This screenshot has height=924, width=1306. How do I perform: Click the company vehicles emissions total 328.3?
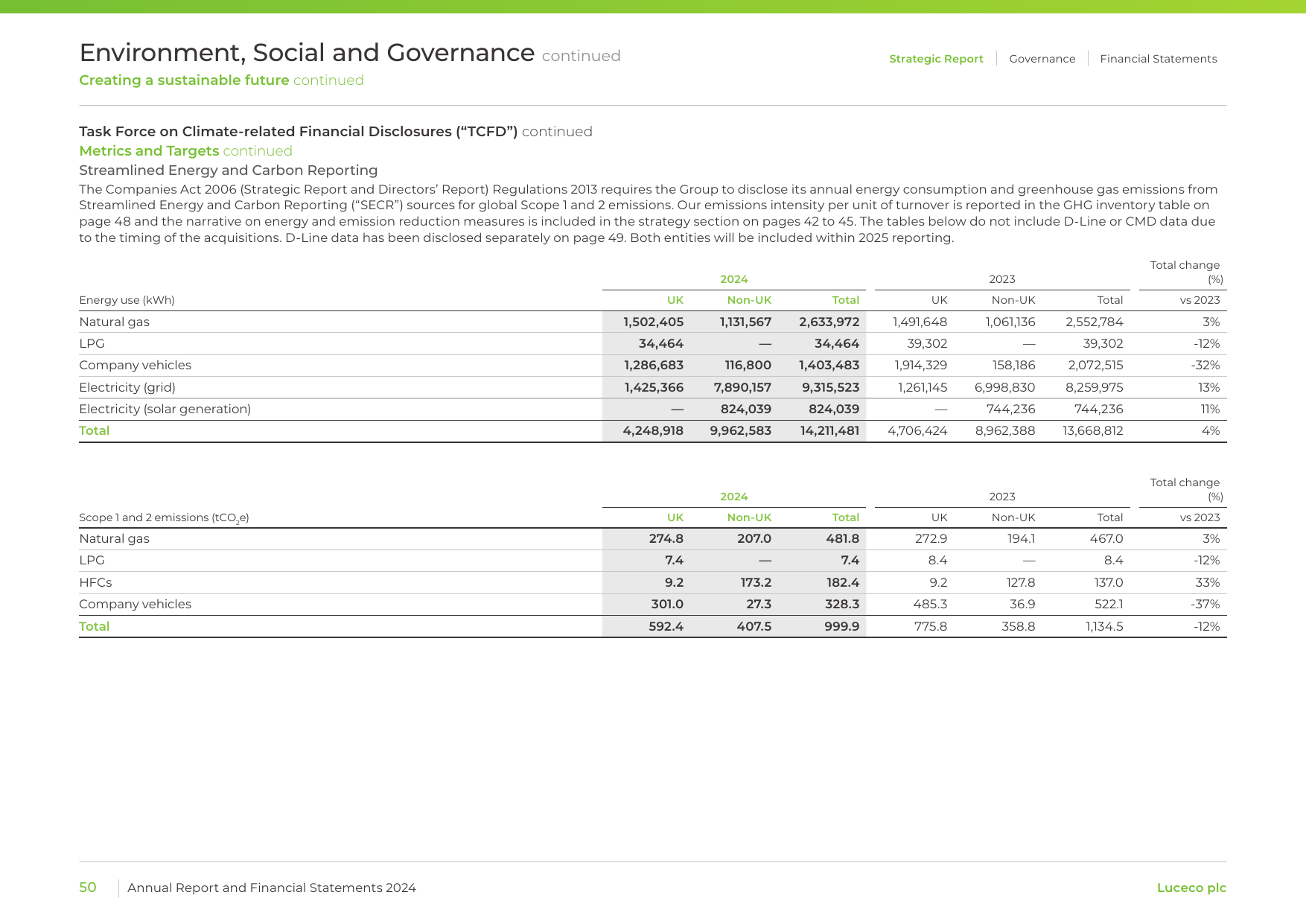841,604
